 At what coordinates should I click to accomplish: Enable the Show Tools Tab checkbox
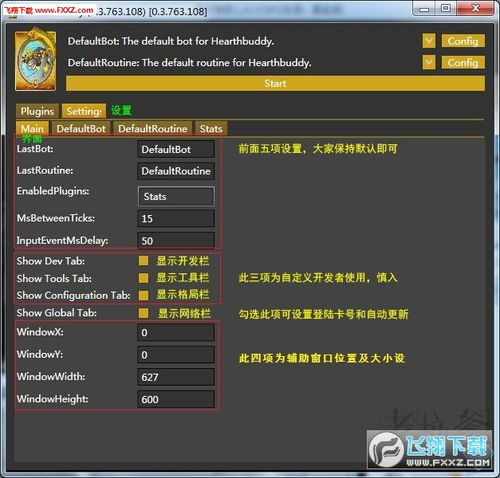click(144, 278)
